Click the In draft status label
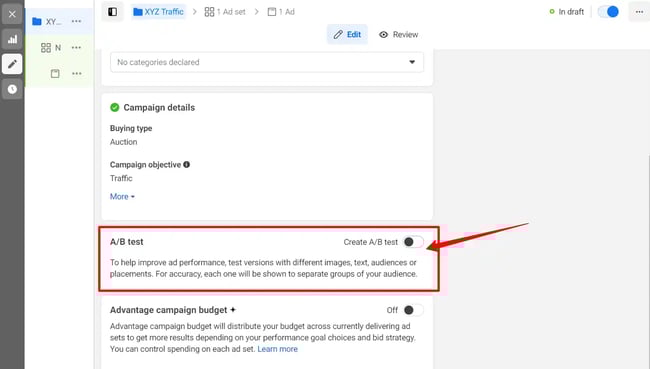Image resolution: width=650 pixels, height=369 pixels. pos(567,12)
